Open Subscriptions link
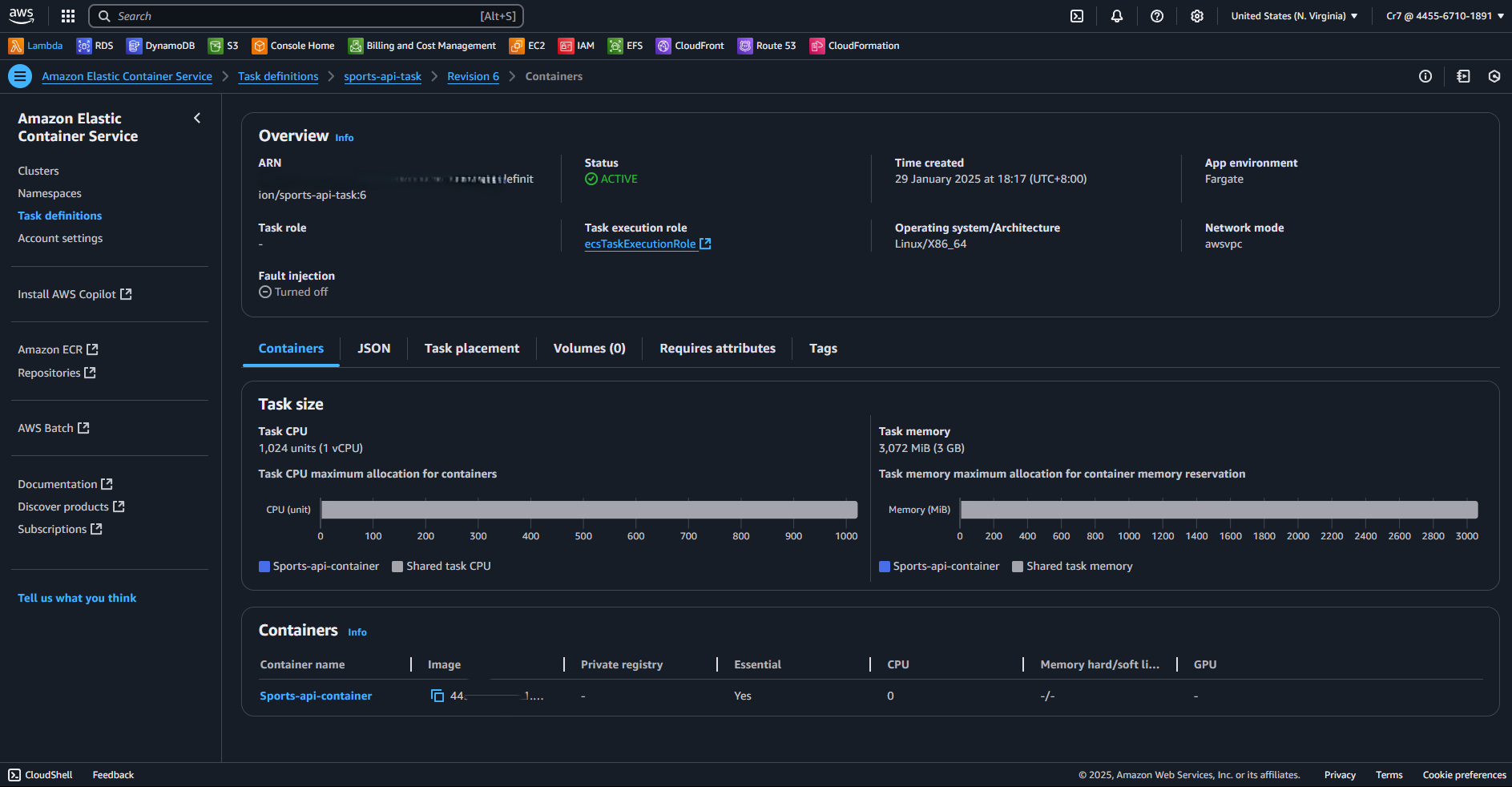The image size is (1512, 787). 60,529
